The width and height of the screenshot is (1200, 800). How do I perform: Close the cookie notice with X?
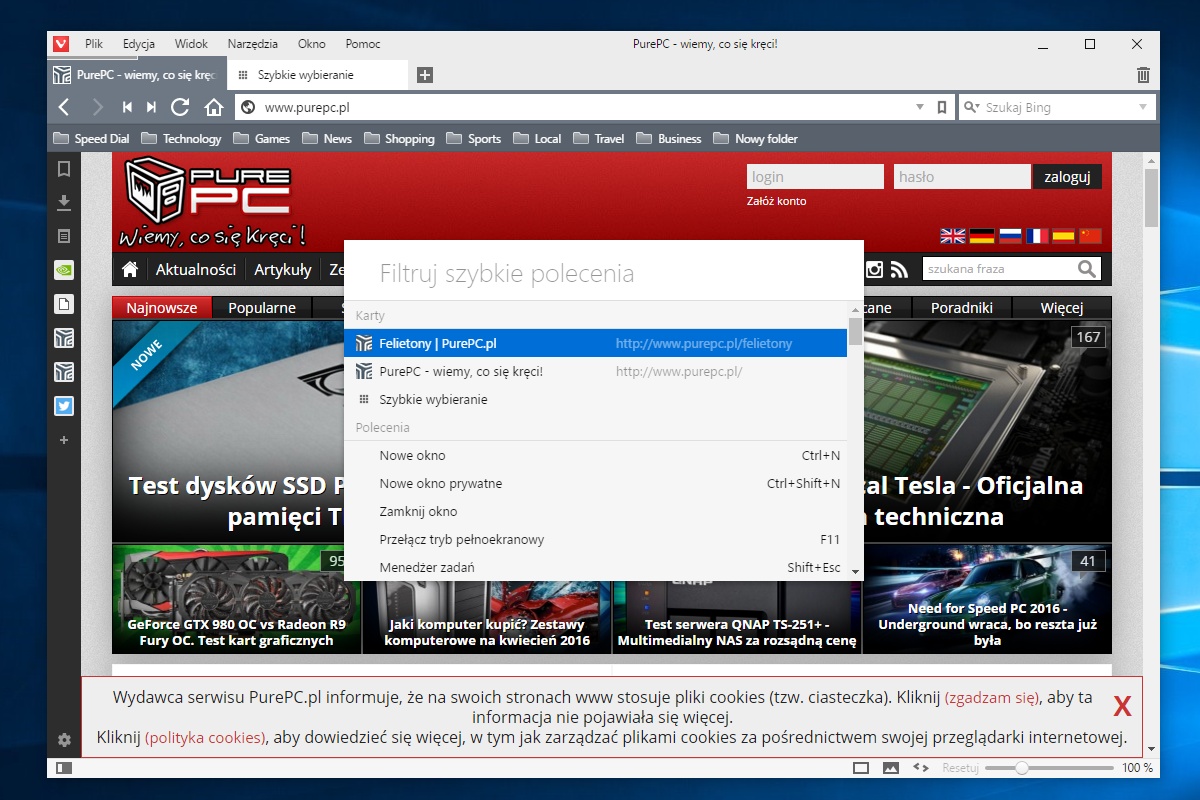1122,707
